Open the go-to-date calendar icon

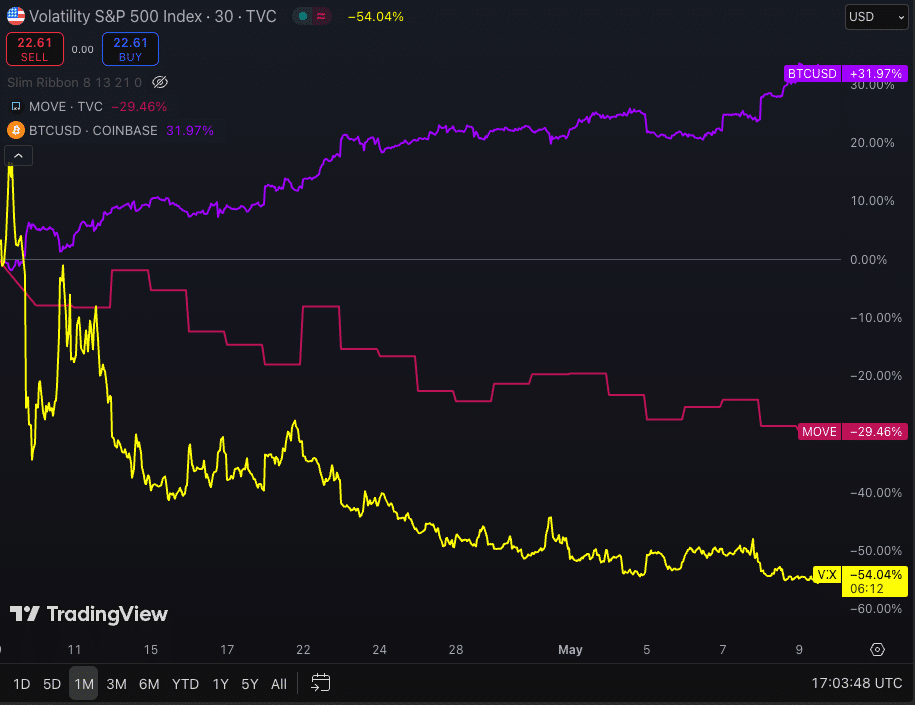(320, 683)
